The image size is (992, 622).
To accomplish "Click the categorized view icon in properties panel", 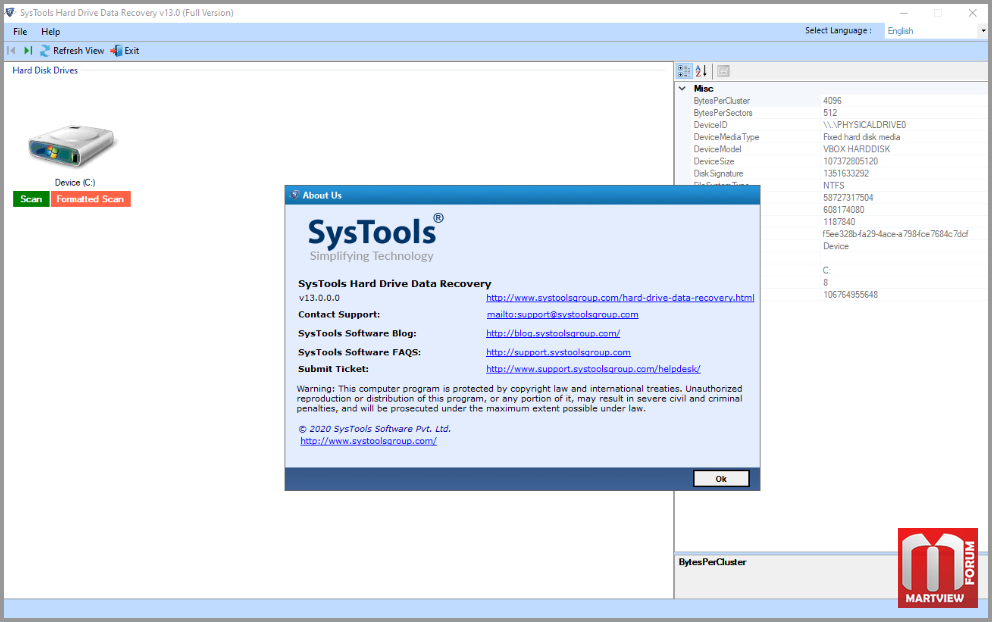I will point(684,71).
